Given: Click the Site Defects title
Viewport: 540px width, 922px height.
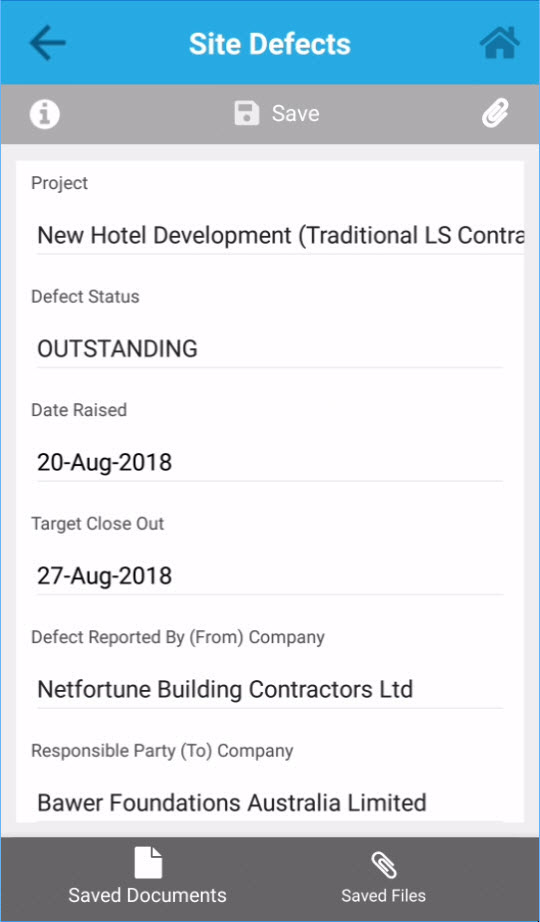Looking at the screenshot, I should tap(270, 44).
